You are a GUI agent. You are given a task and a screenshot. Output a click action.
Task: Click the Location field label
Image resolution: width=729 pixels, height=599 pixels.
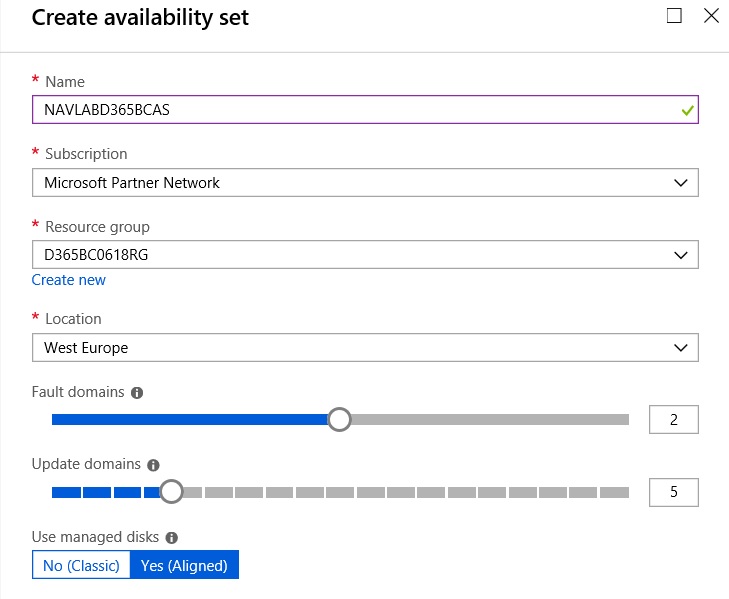click(x=73, y=319)
